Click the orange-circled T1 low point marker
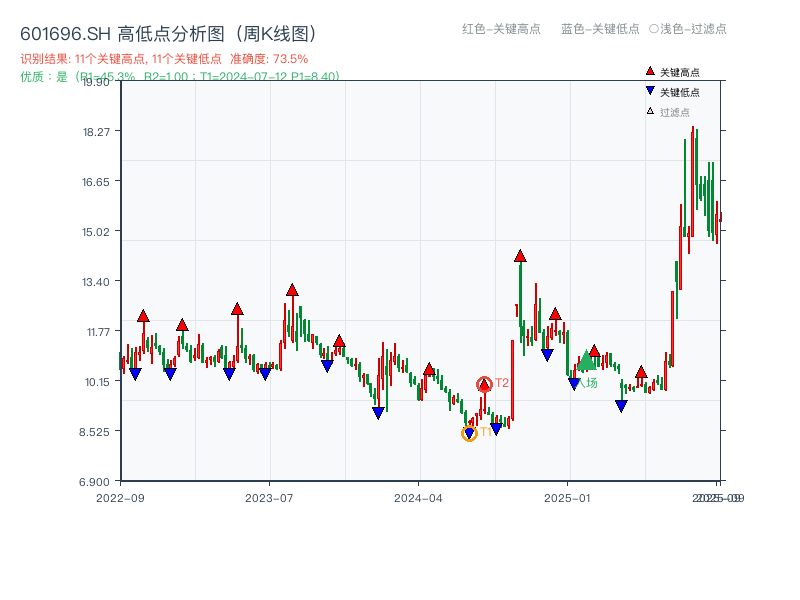Viewport: 800px width, 600px height. pyautogui.click(x=468, y=432)
